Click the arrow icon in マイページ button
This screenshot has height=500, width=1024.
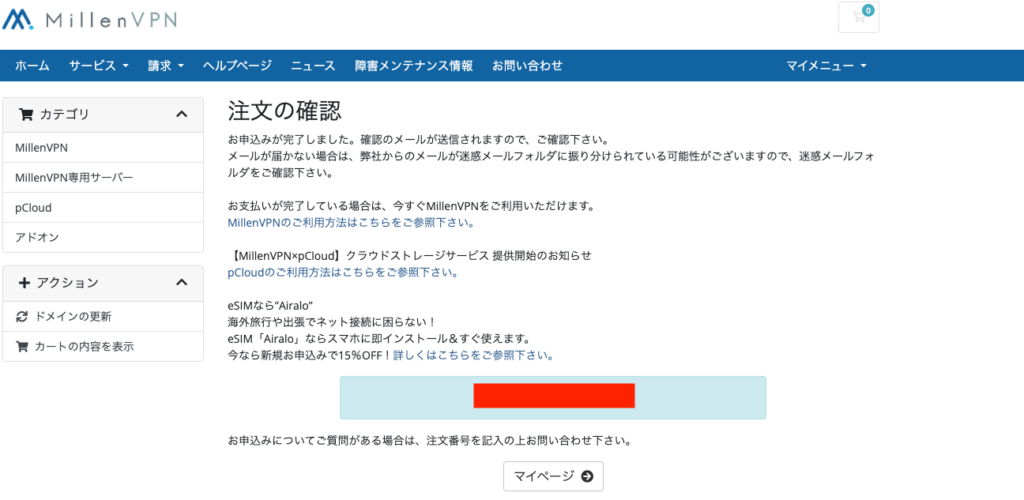point(587,476)
